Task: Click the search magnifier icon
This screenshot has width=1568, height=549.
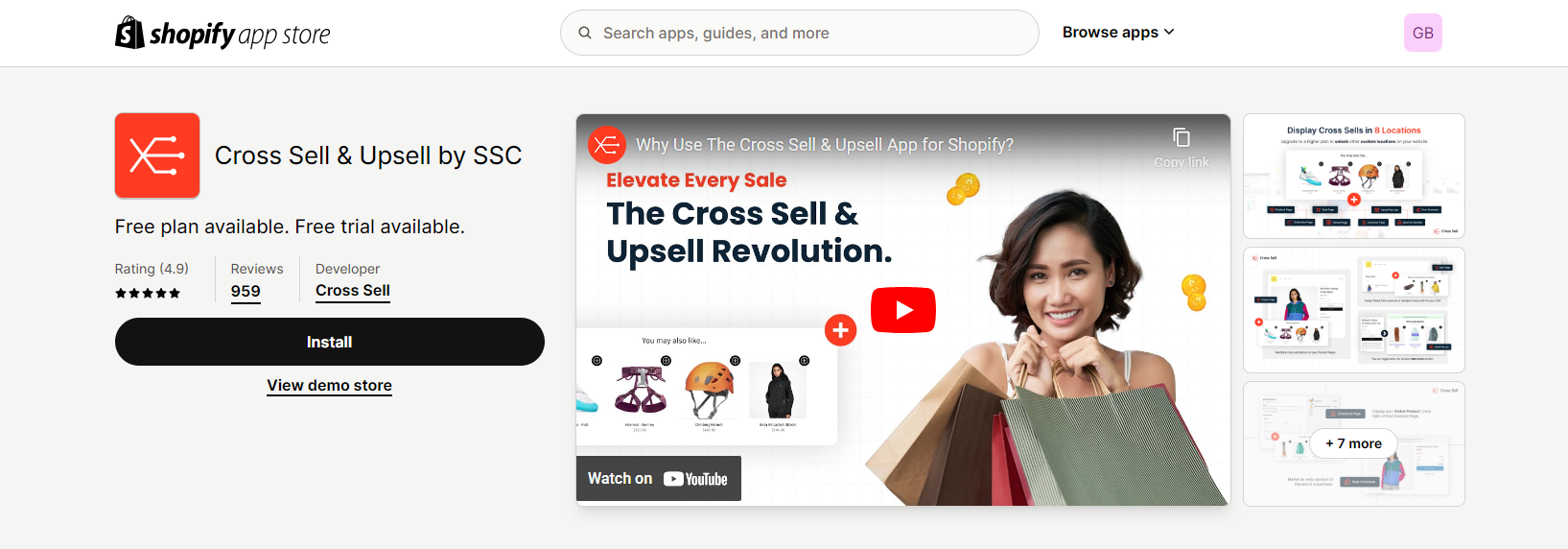Action: [585, 33]
